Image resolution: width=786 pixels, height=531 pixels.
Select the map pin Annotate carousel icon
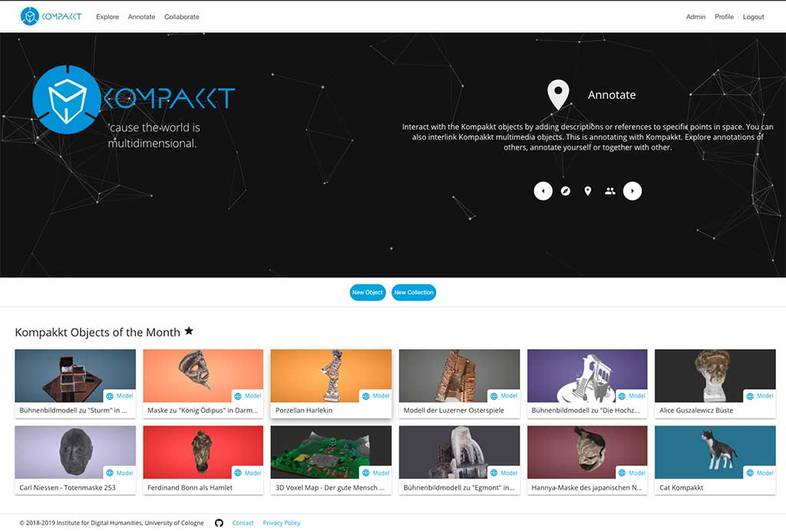587,191
